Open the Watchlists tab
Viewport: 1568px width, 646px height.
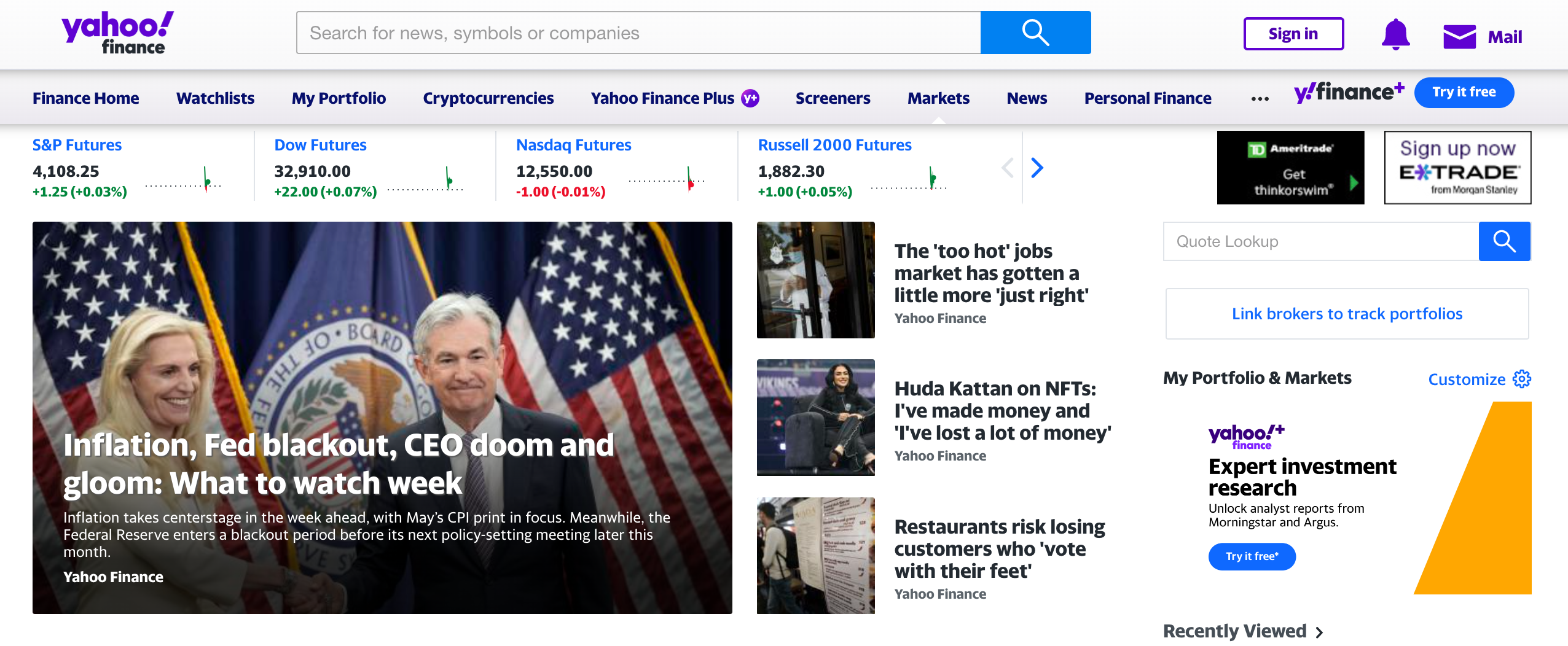pos(215,98)
